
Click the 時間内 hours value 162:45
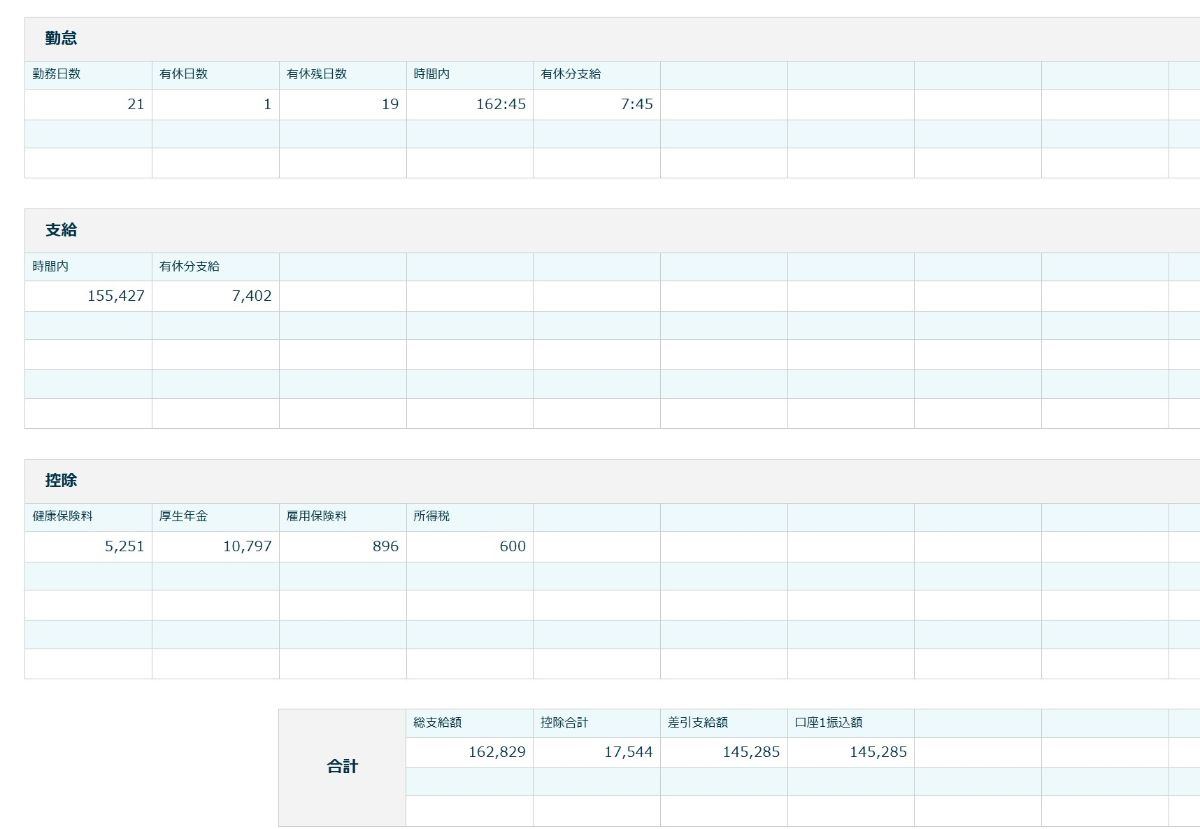tap(469, 104)
